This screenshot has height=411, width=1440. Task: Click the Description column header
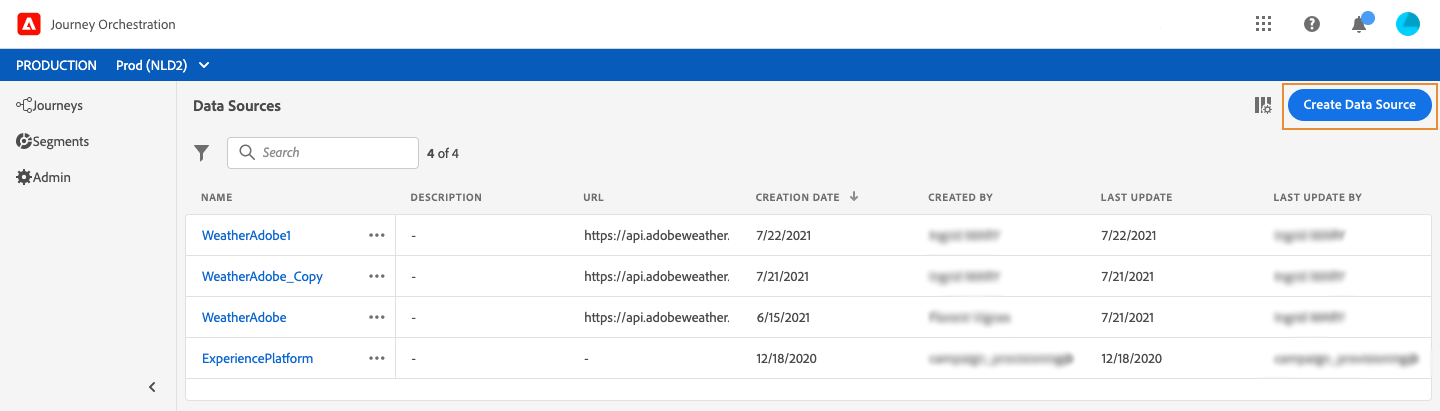446,198
